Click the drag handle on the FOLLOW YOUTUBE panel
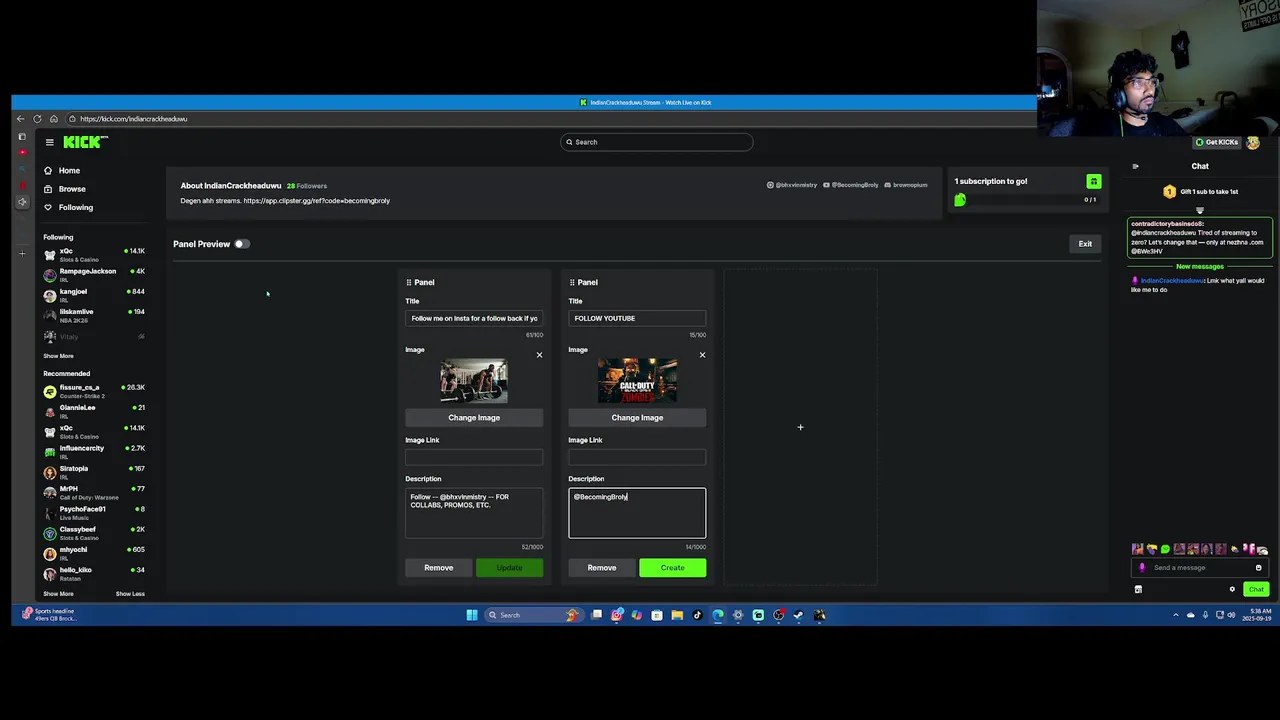Viewport: 1280px width, 720px height. point(572,282)
